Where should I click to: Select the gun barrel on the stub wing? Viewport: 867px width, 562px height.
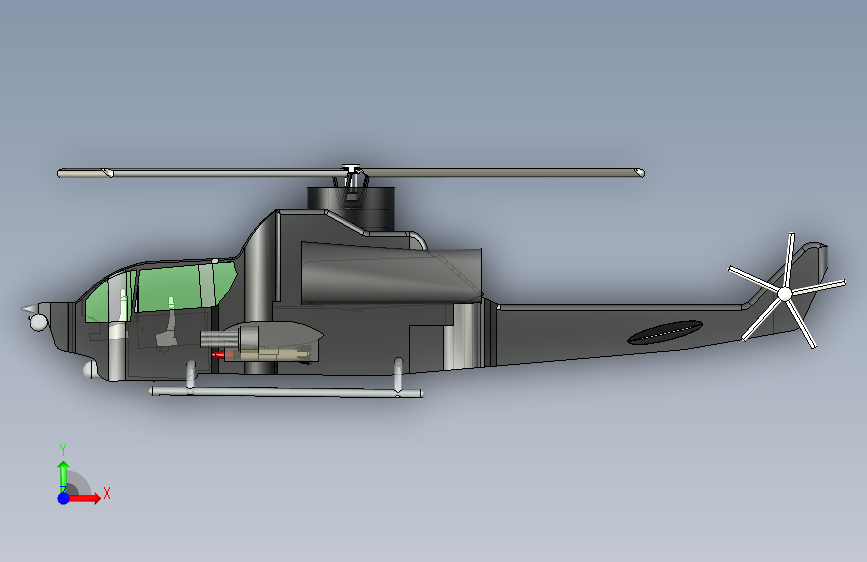pyautogui.click(x=221, y=339)
